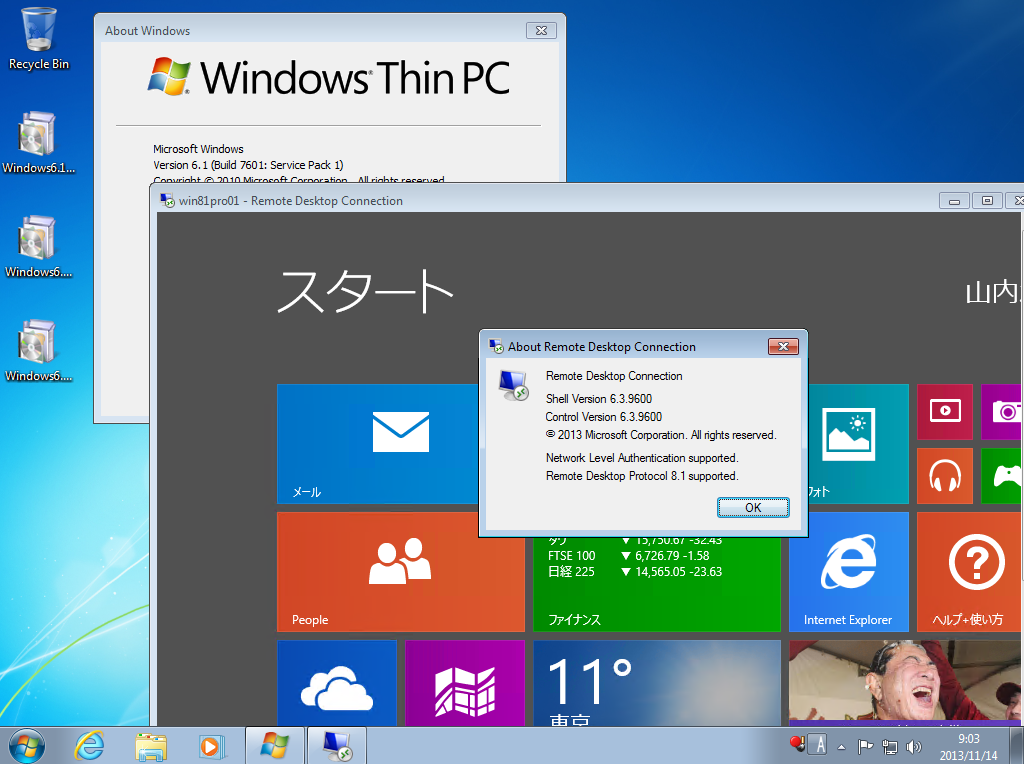
Task: Click the Windows Thin PC logo
Action: (328, 77)
